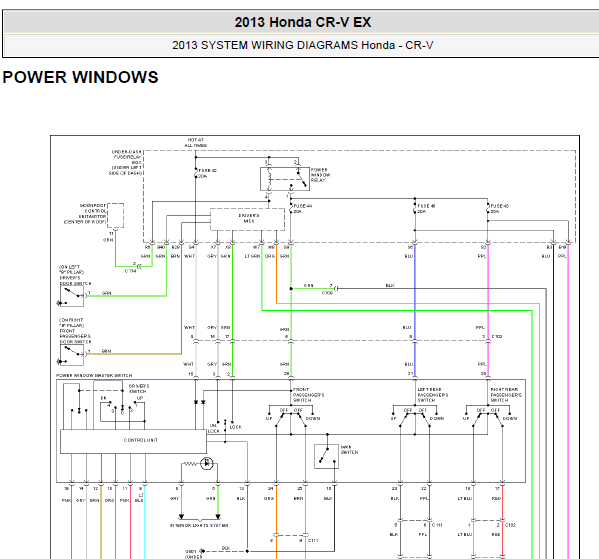Click the Interior Lights System label
The width and height of the screenshot is (599, 559).
click(x=199, y=525)
